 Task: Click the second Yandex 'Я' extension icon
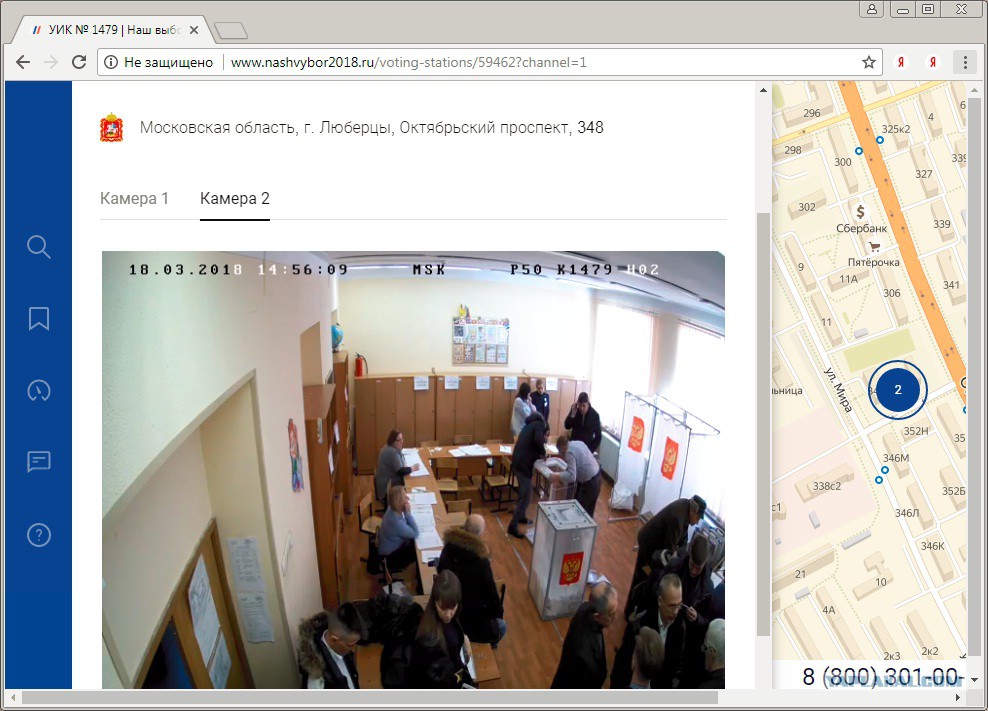[x=933, y=62]
